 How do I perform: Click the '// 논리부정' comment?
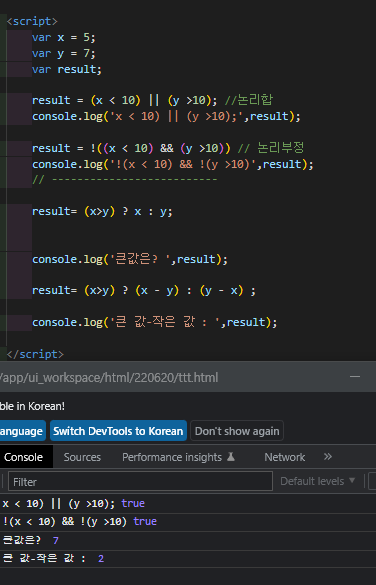coord(271,148)
